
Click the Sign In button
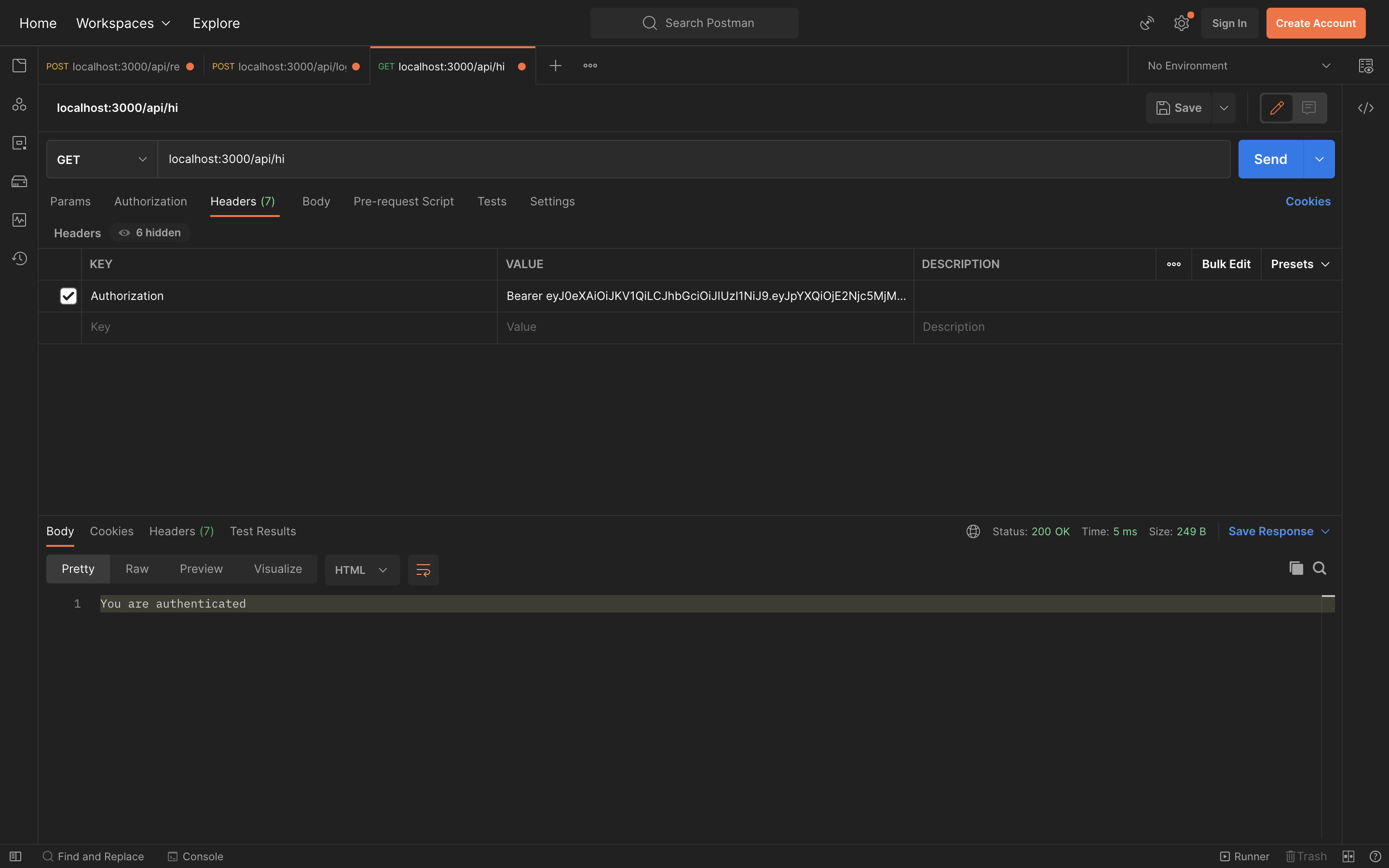point(1229,23)
